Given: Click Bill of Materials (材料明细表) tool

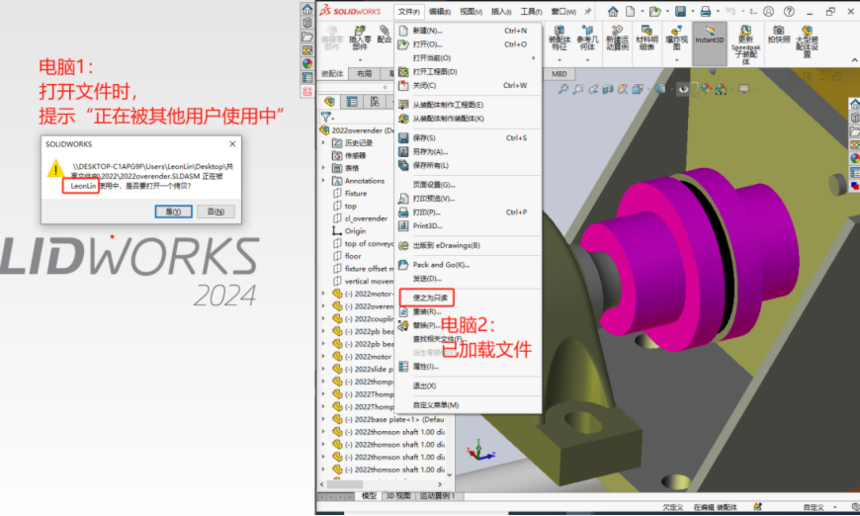Looking at the screenshot, I should pyautogui.click(x=647, y=38).
